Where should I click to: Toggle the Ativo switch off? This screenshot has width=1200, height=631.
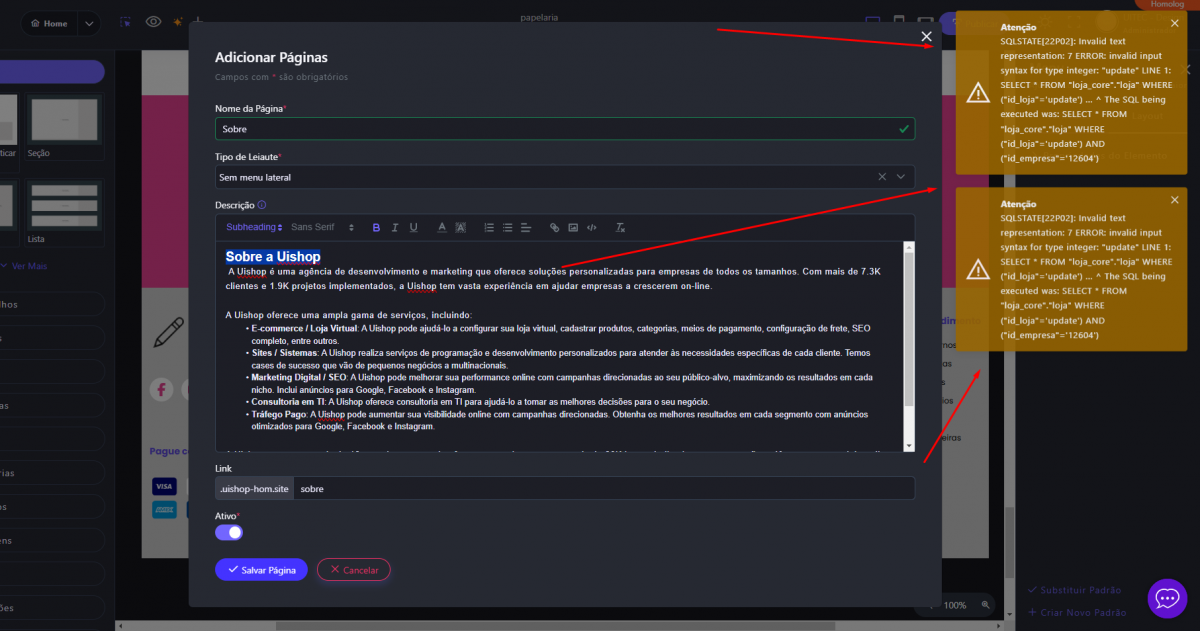click(229, 532)
